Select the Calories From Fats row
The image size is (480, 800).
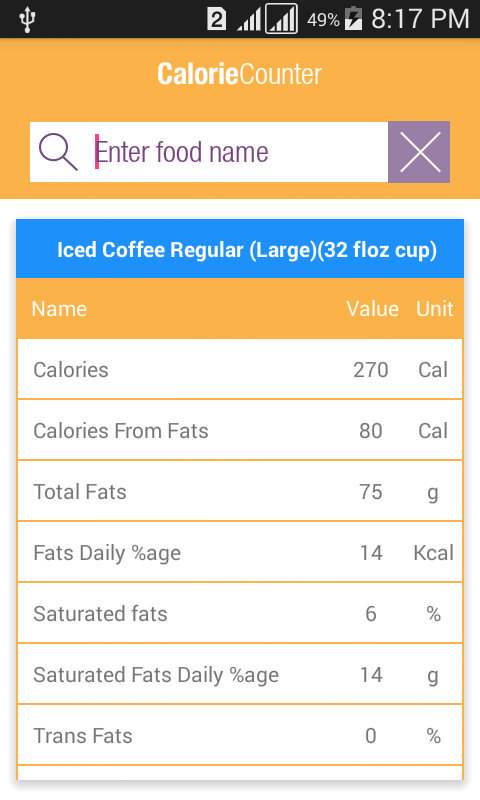coord(240,431)
